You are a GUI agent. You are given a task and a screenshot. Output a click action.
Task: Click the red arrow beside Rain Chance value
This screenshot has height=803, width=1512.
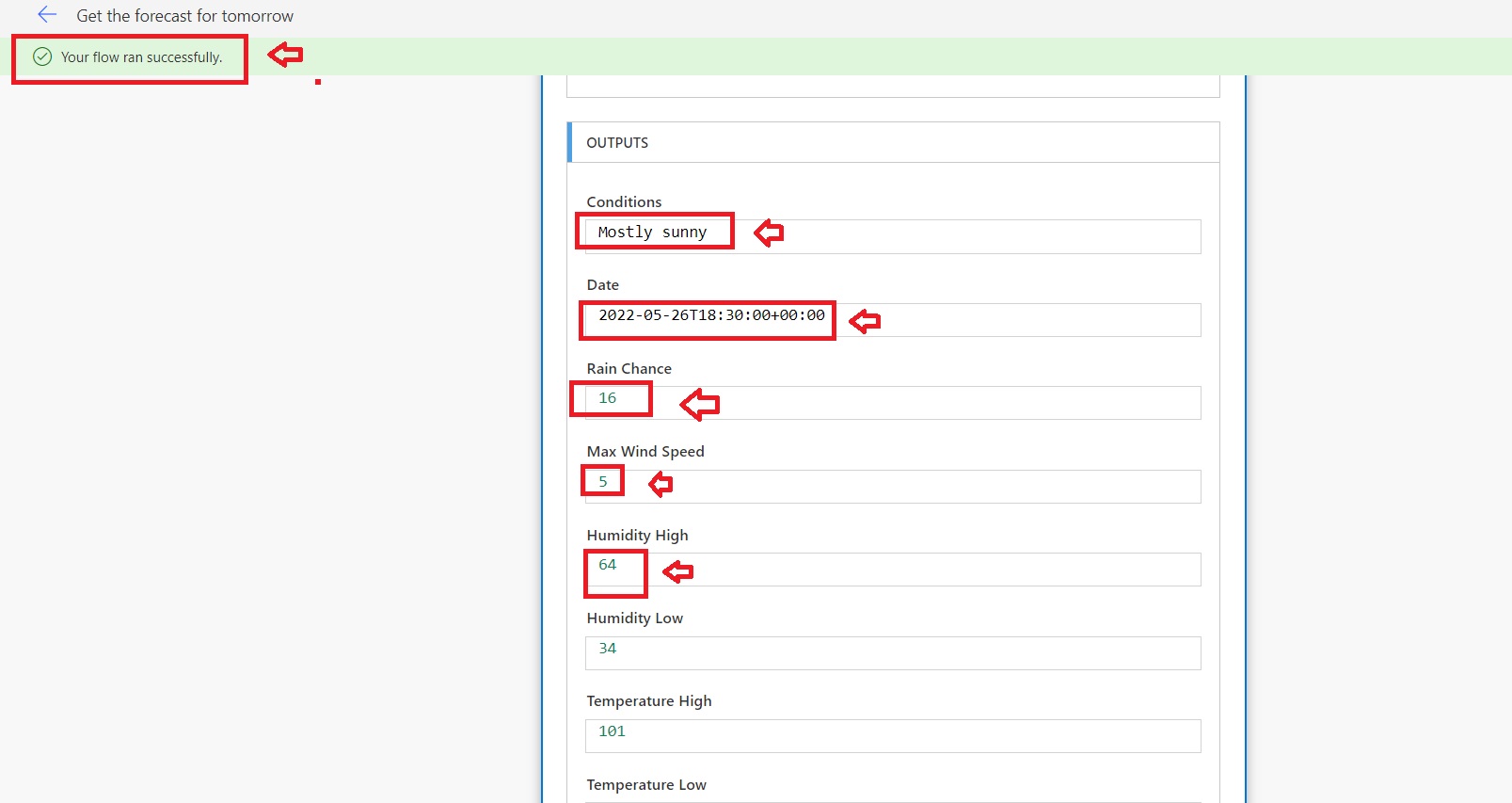coord(699,404)
